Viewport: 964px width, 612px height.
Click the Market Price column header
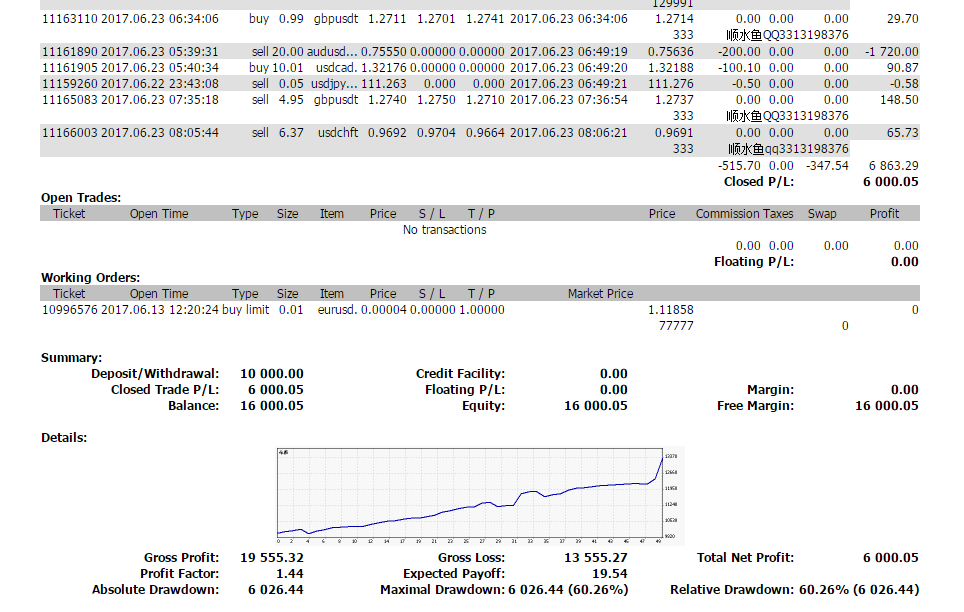tap(600, 294)
